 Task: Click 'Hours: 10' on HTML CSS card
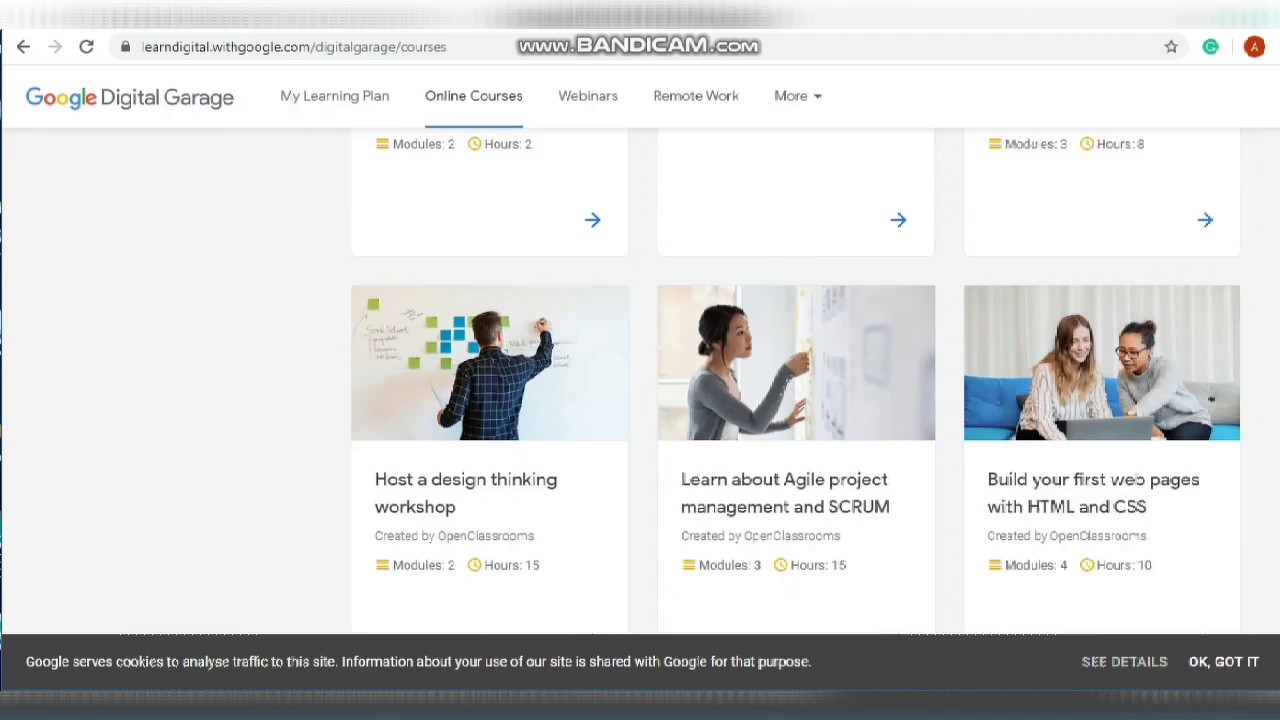click(x=1124, y=565)
